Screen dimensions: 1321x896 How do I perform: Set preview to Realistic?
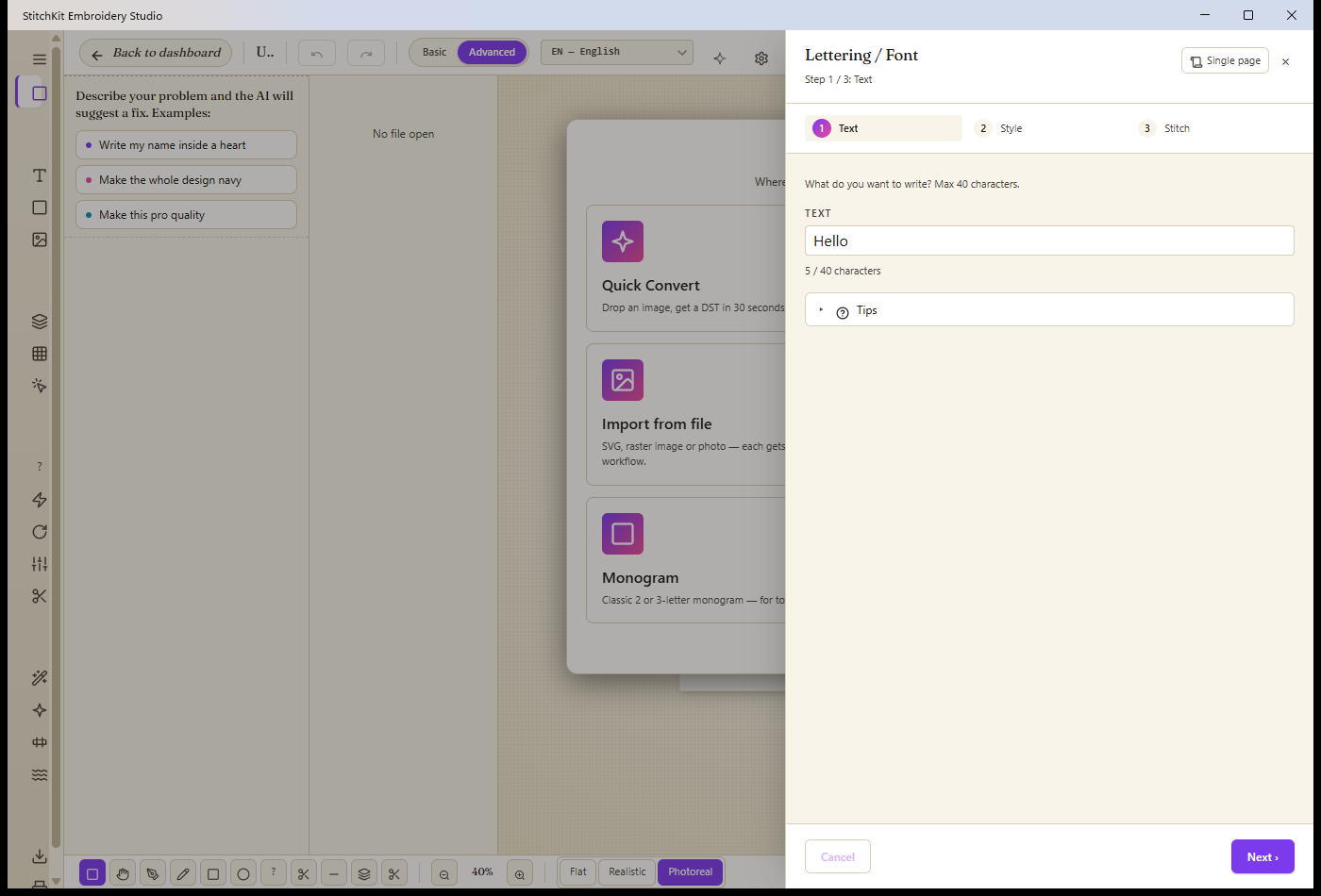coord(627,872)
